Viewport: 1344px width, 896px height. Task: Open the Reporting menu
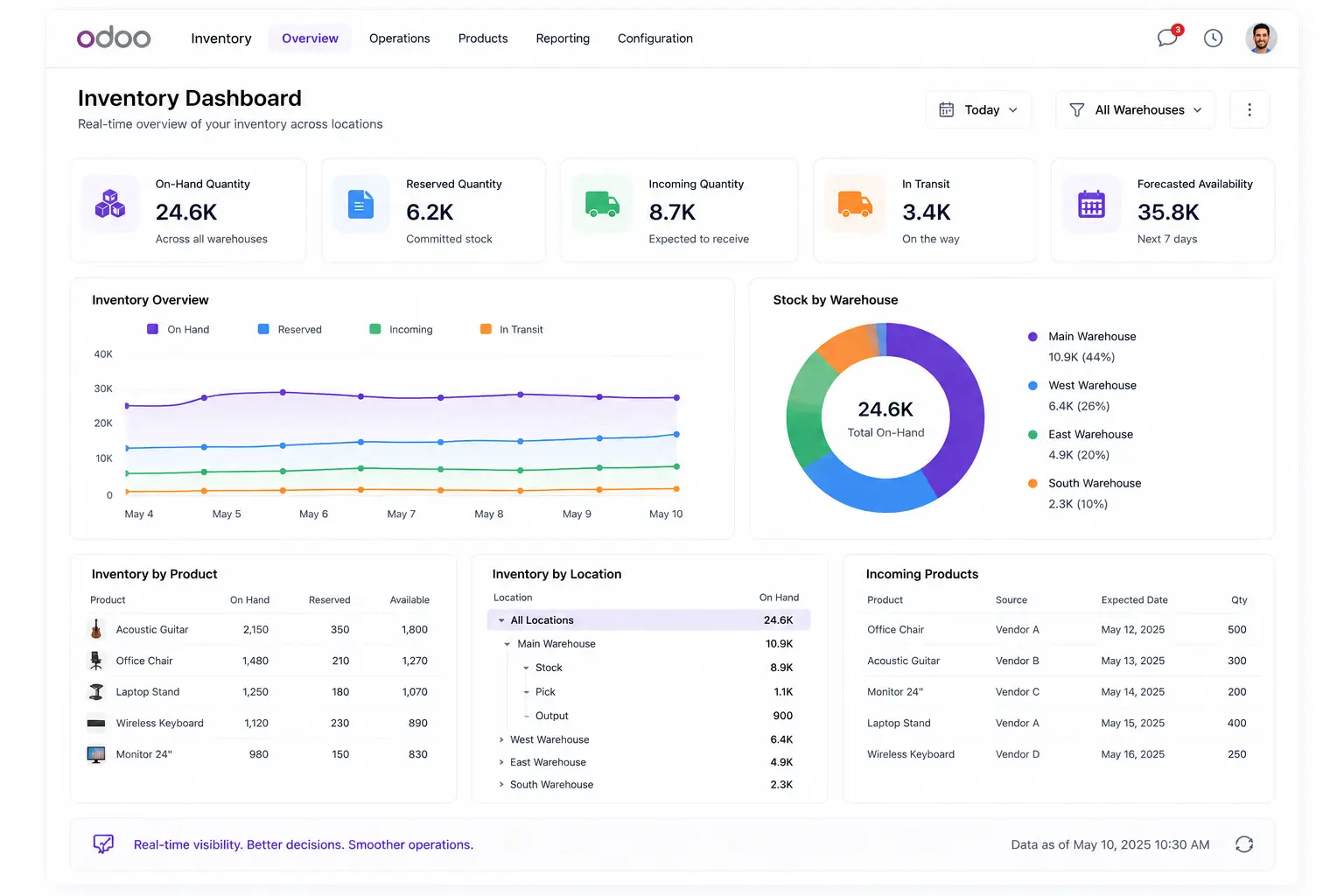click(x=563, y=38)
